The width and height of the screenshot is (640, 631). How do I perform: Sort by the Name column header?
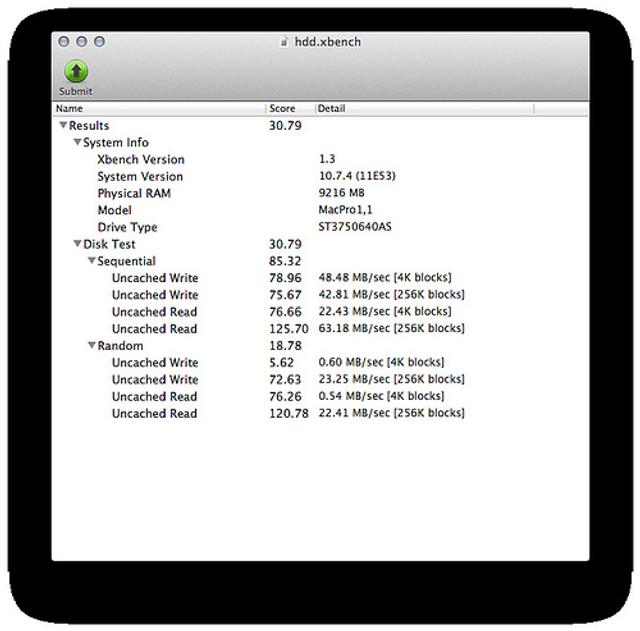159,109
